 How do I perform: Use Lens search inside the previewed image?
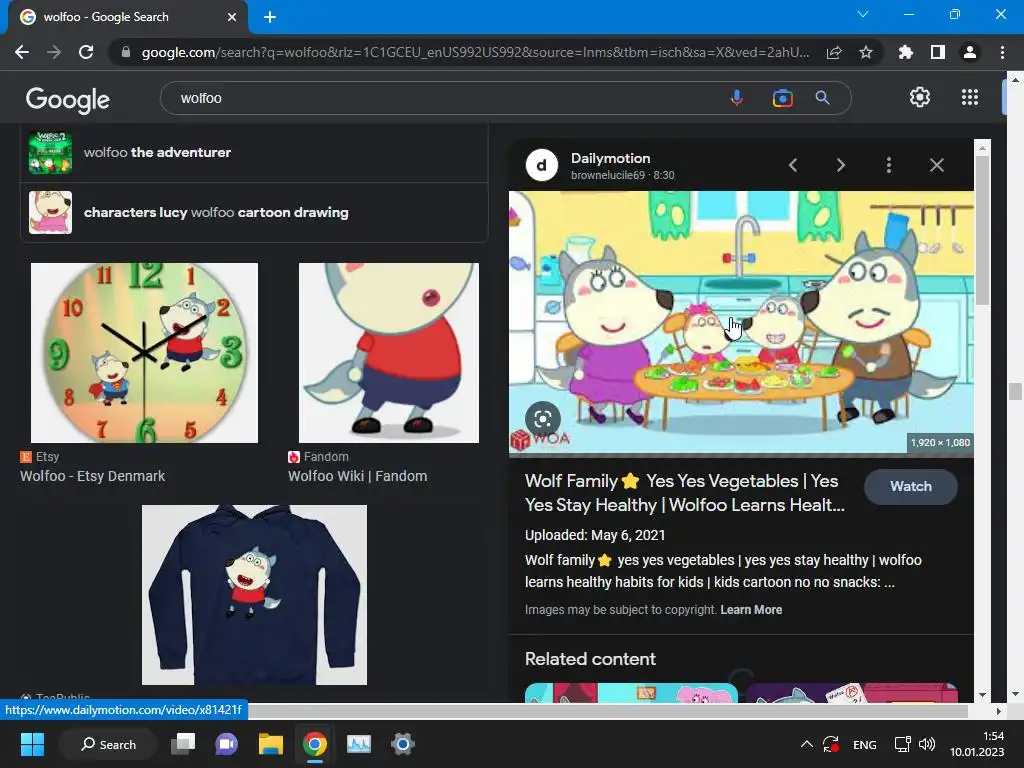(x=543, y=419)
